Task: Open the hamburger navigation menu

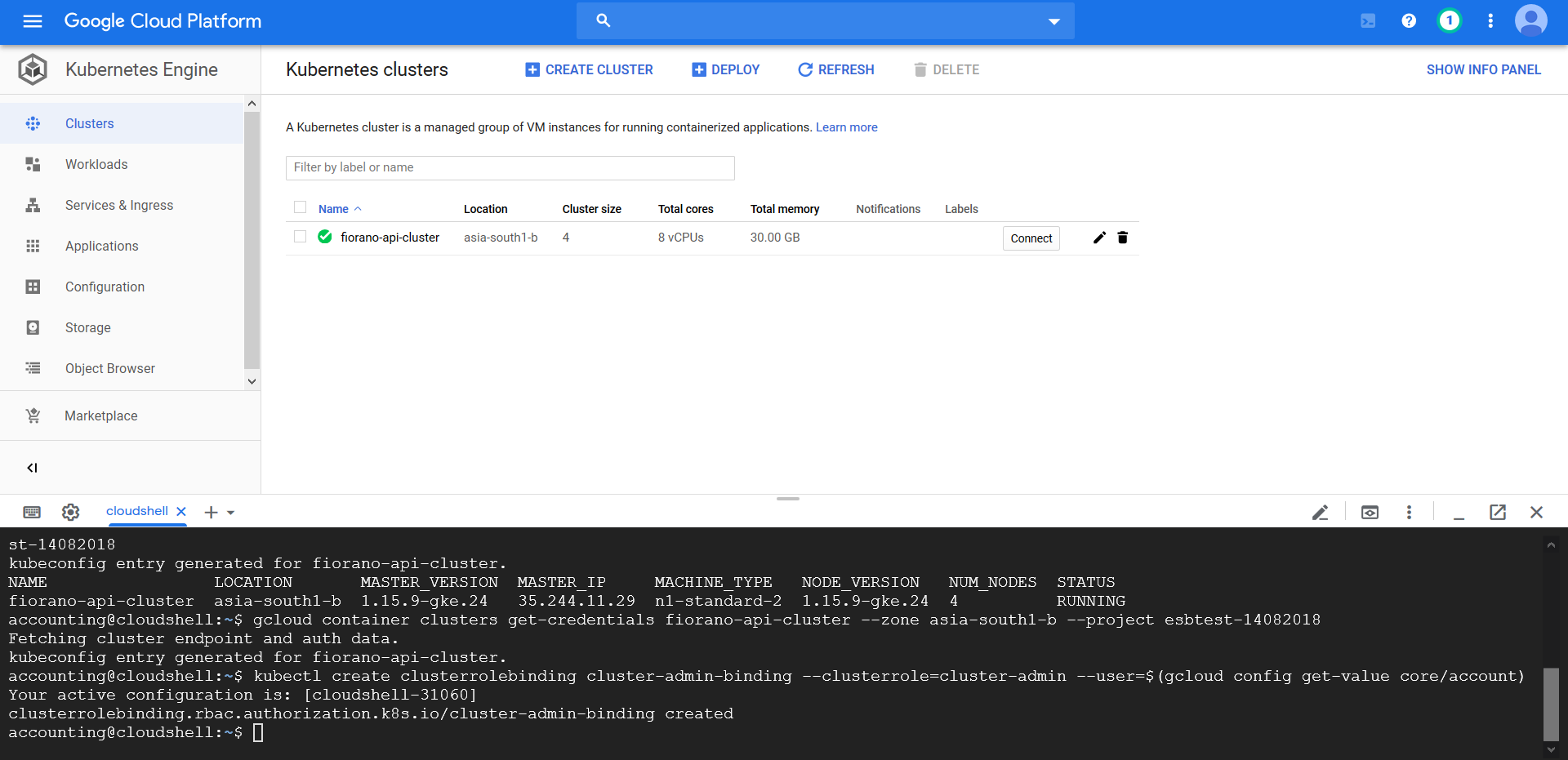Action: pyautogui.click(x=33, y=21)
